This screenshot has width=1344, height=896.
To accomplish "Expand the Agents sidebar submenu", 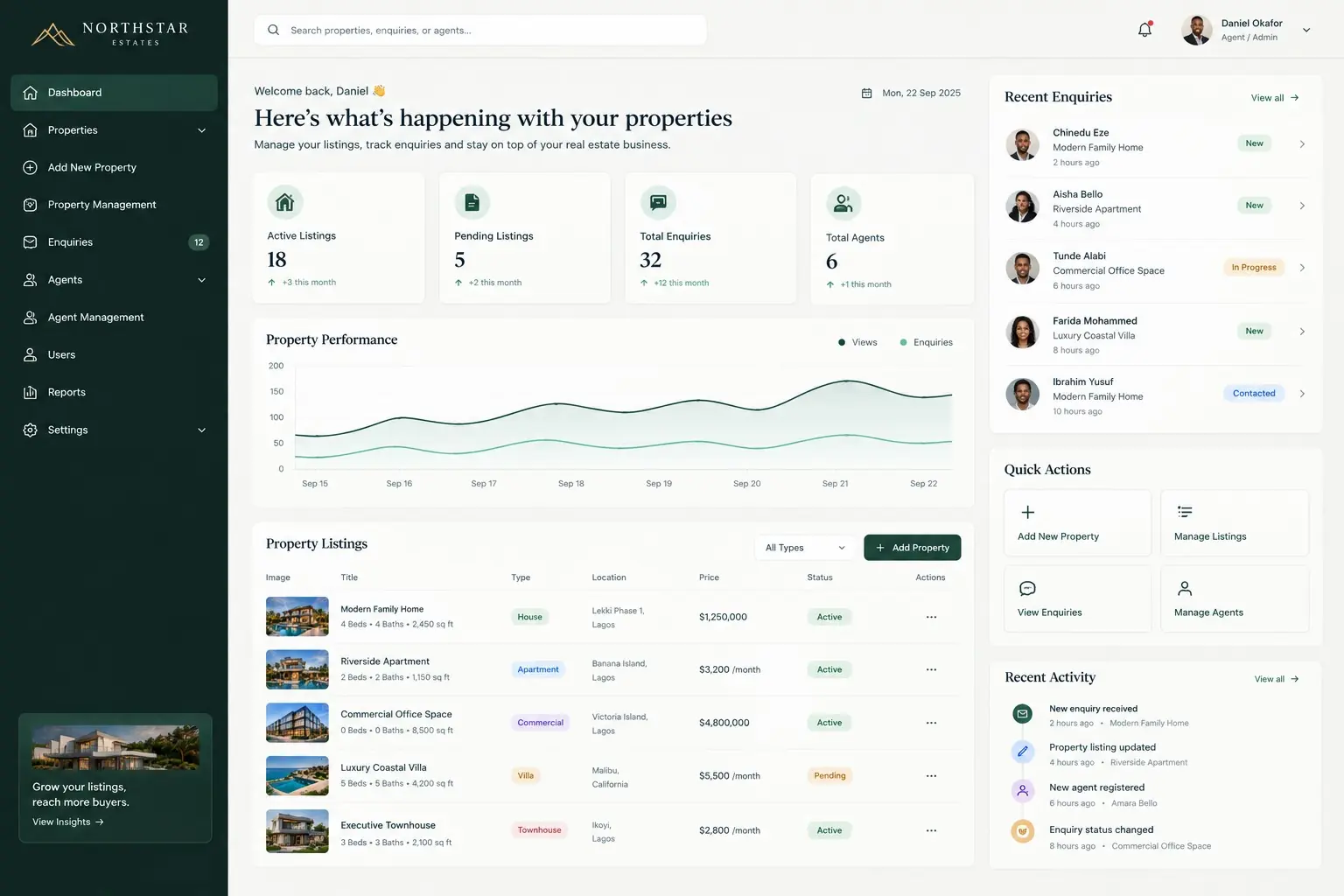I will tap(201, 280).
